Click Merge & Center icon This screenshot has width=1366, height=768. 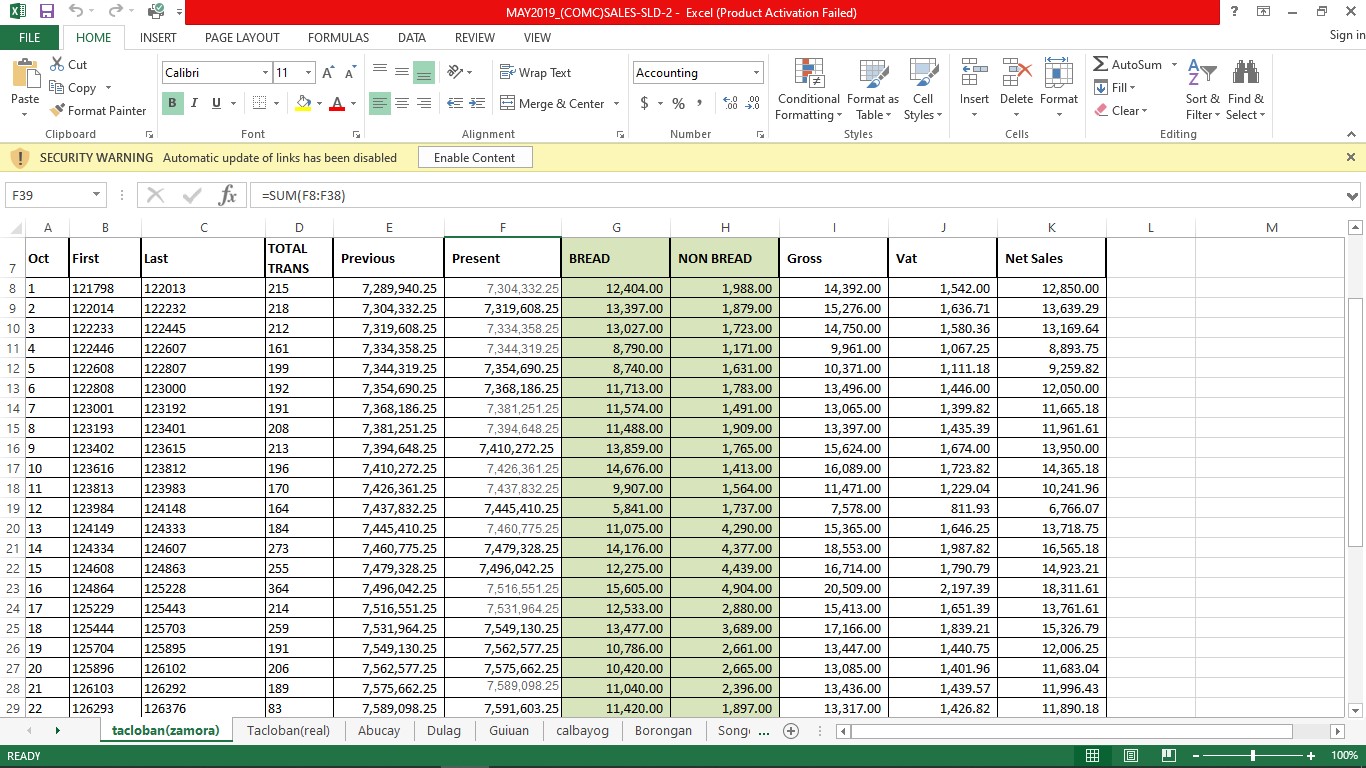(x=507, y=104)
